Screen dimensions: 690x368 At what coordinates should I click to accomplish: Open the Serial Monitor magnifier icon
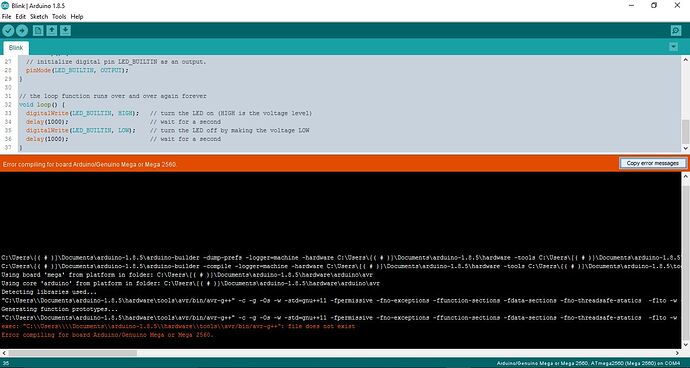tap(676, 31)
